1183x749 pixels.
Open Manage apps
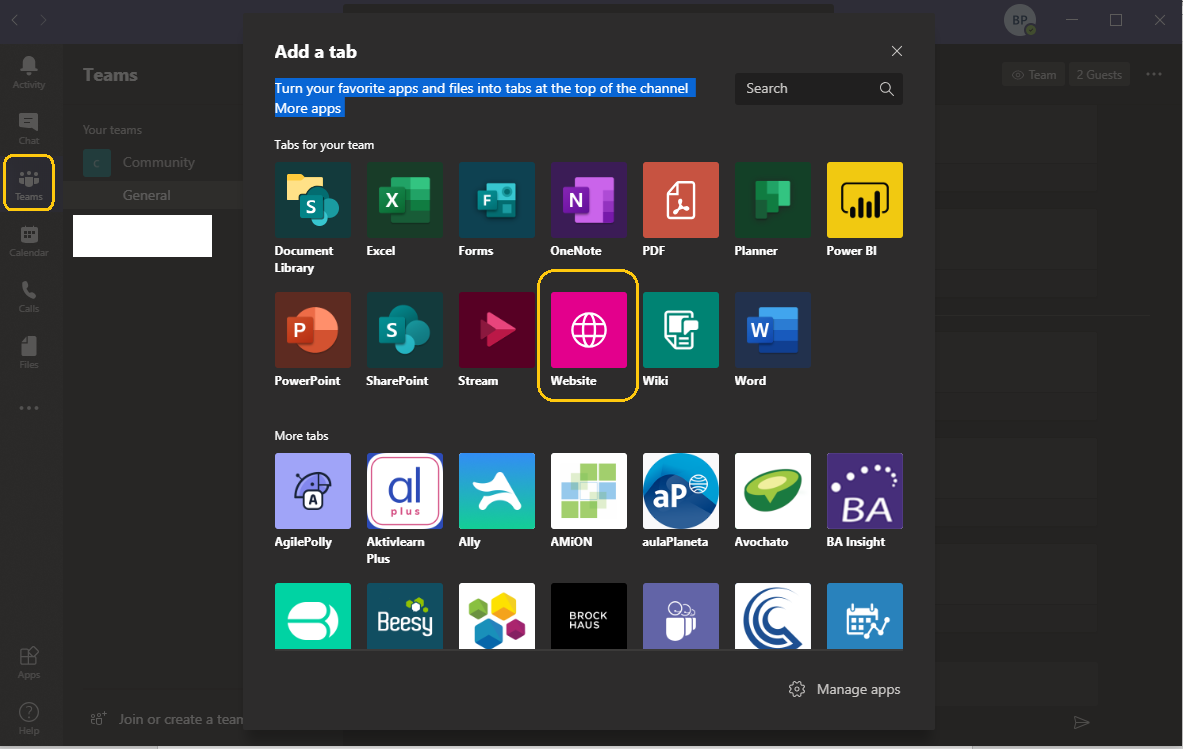tap(844, 689)
